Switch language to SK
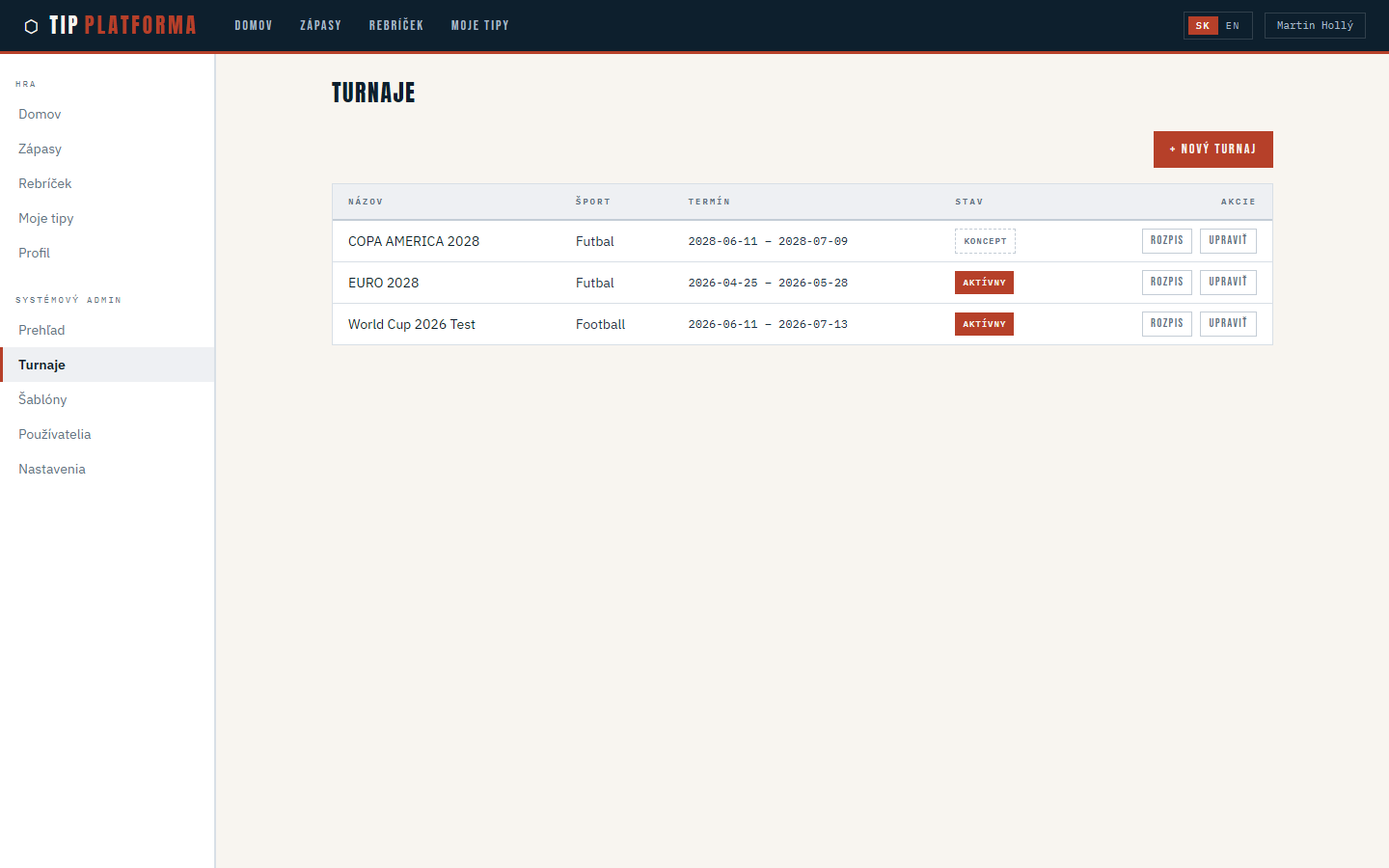Screen dimensions: 1389x868 (x=1202, y=26)
